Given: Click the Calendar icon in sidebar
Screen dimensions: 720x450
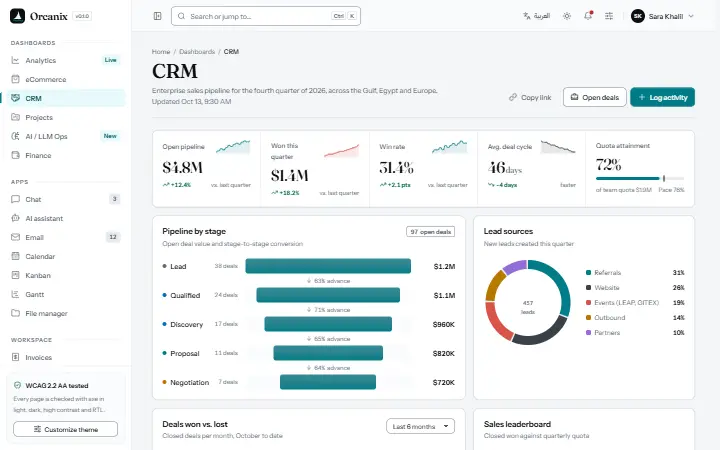Looking at the screenshot, I should 15,256.
